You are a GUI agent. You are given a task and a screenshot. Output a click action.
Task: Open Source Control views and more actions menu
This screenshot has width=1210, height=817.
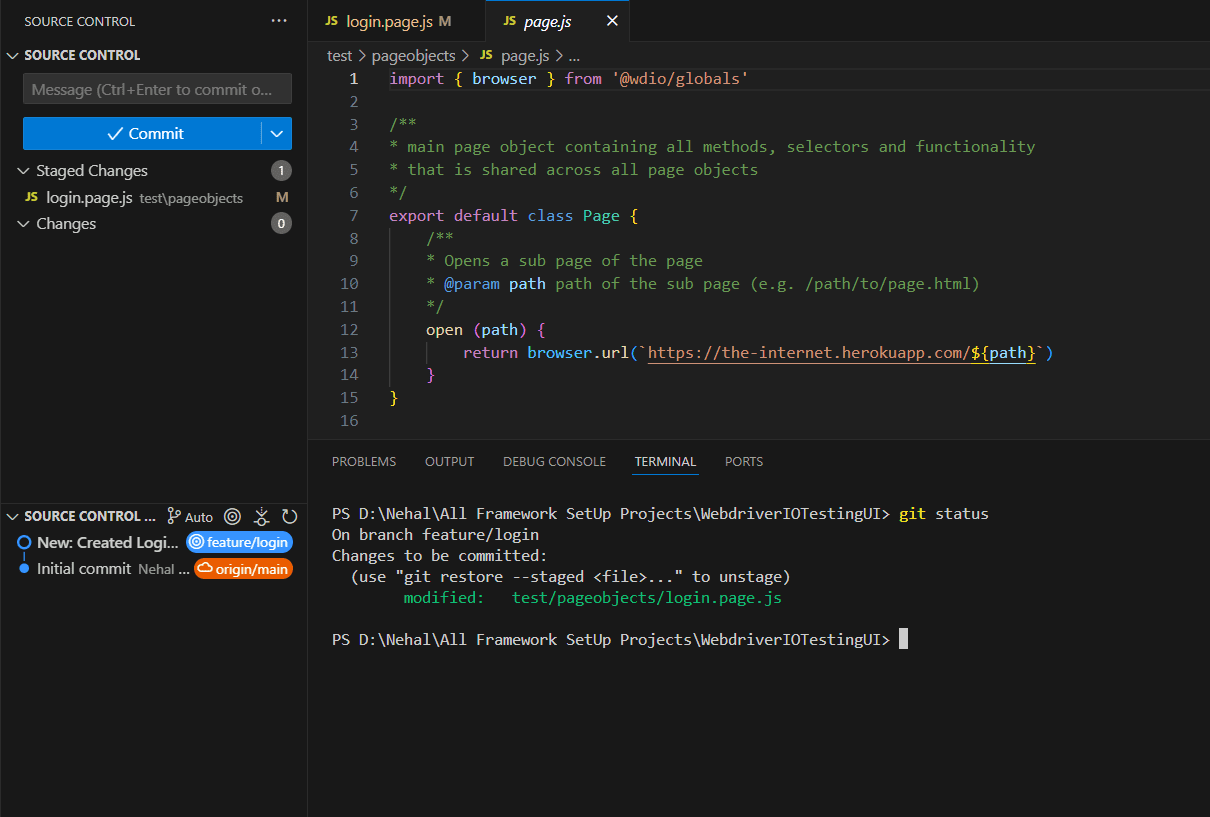(x=279, y=21)
